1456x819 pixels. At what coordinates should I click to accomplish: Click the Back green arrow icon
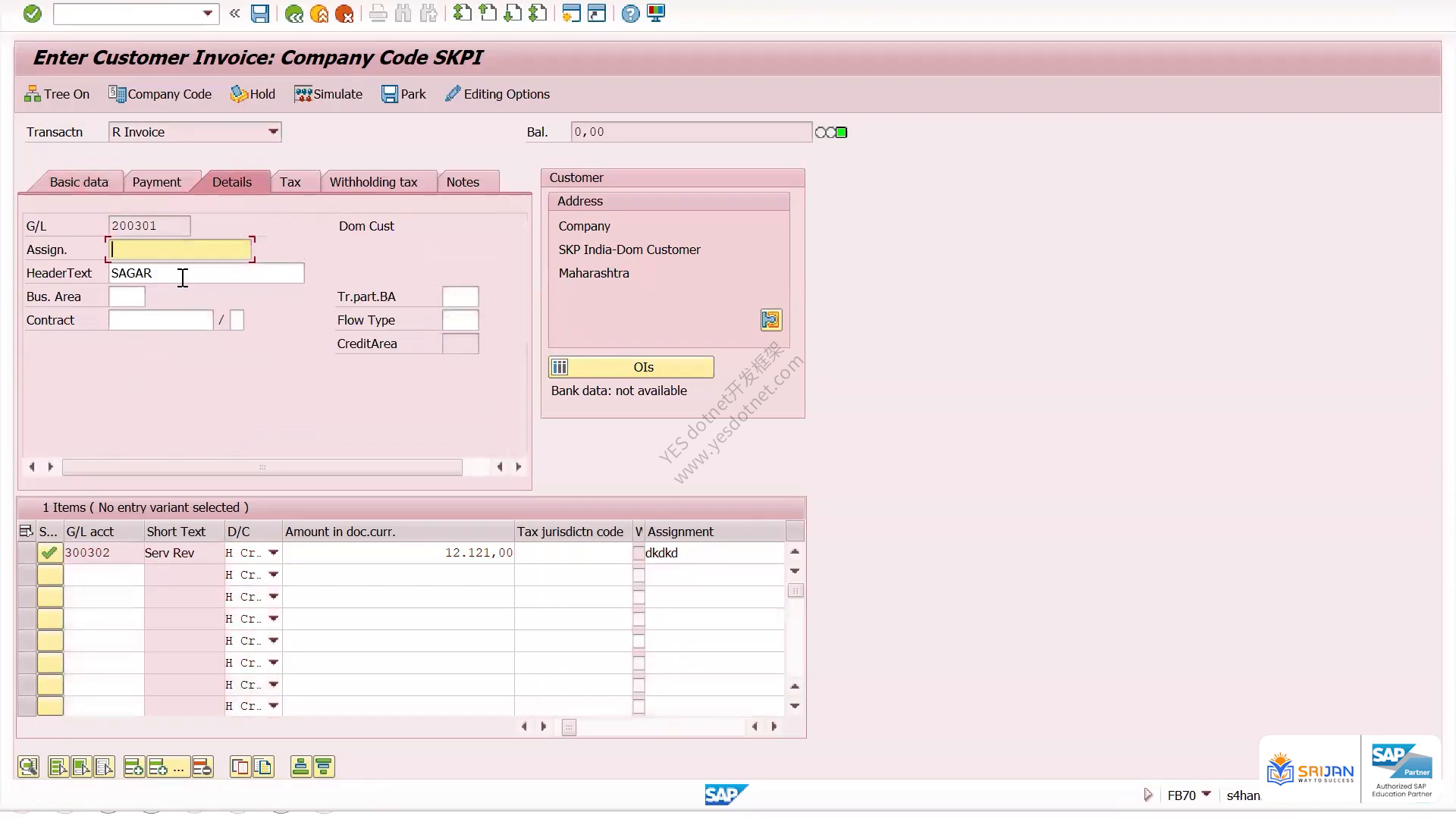coord(293,14)
